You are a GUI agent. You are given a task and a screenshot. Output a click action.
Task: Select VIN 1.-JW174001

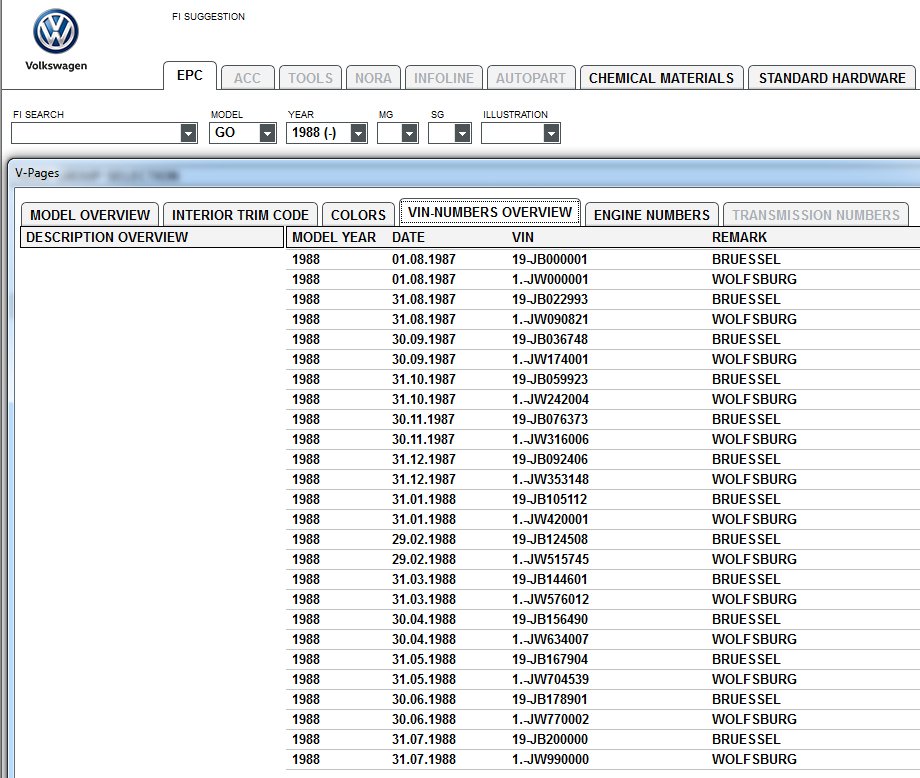coord(550,359)
